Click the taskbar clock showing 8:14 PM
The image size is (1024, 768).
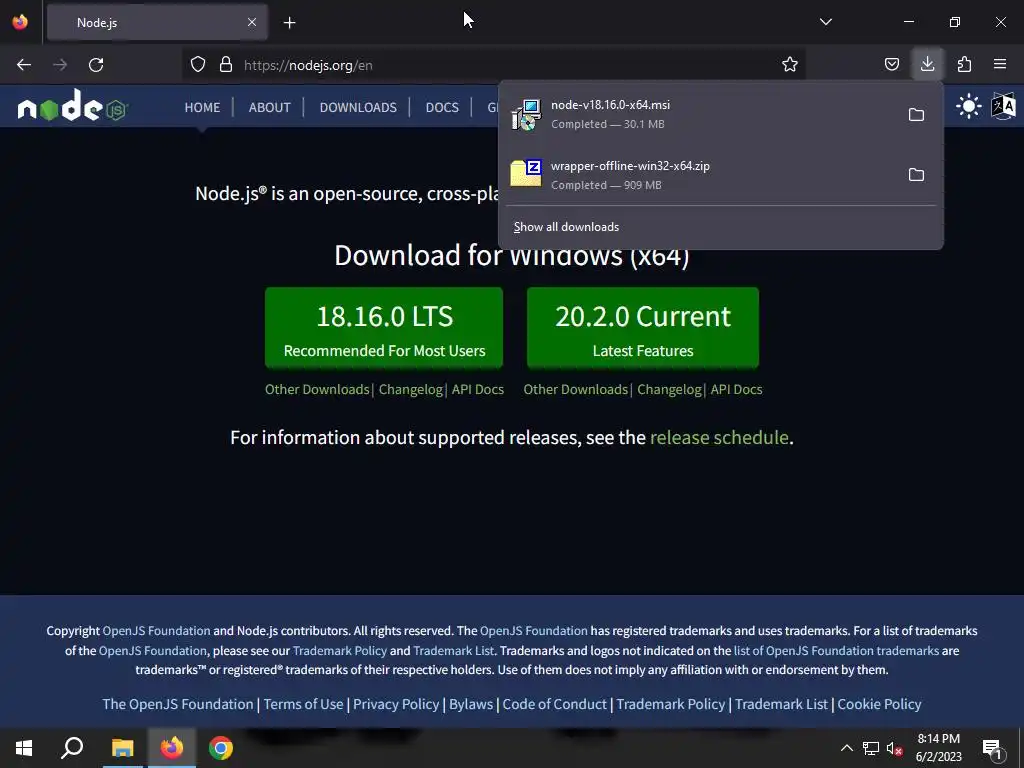[x=938, y=748]
